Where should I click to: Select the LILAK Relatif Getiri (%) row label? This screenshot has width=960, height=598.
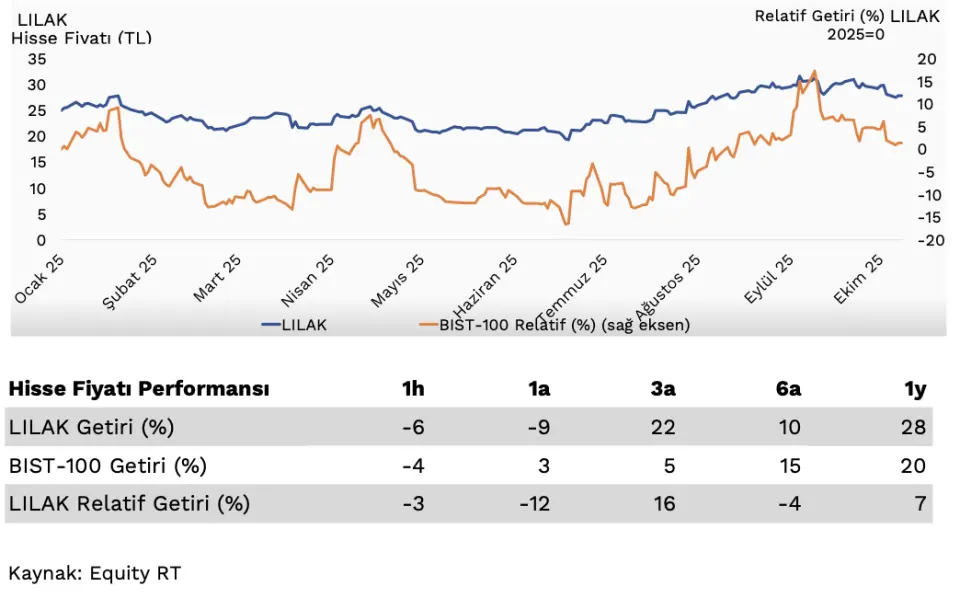pyautogui.click(x=129, y=503)
